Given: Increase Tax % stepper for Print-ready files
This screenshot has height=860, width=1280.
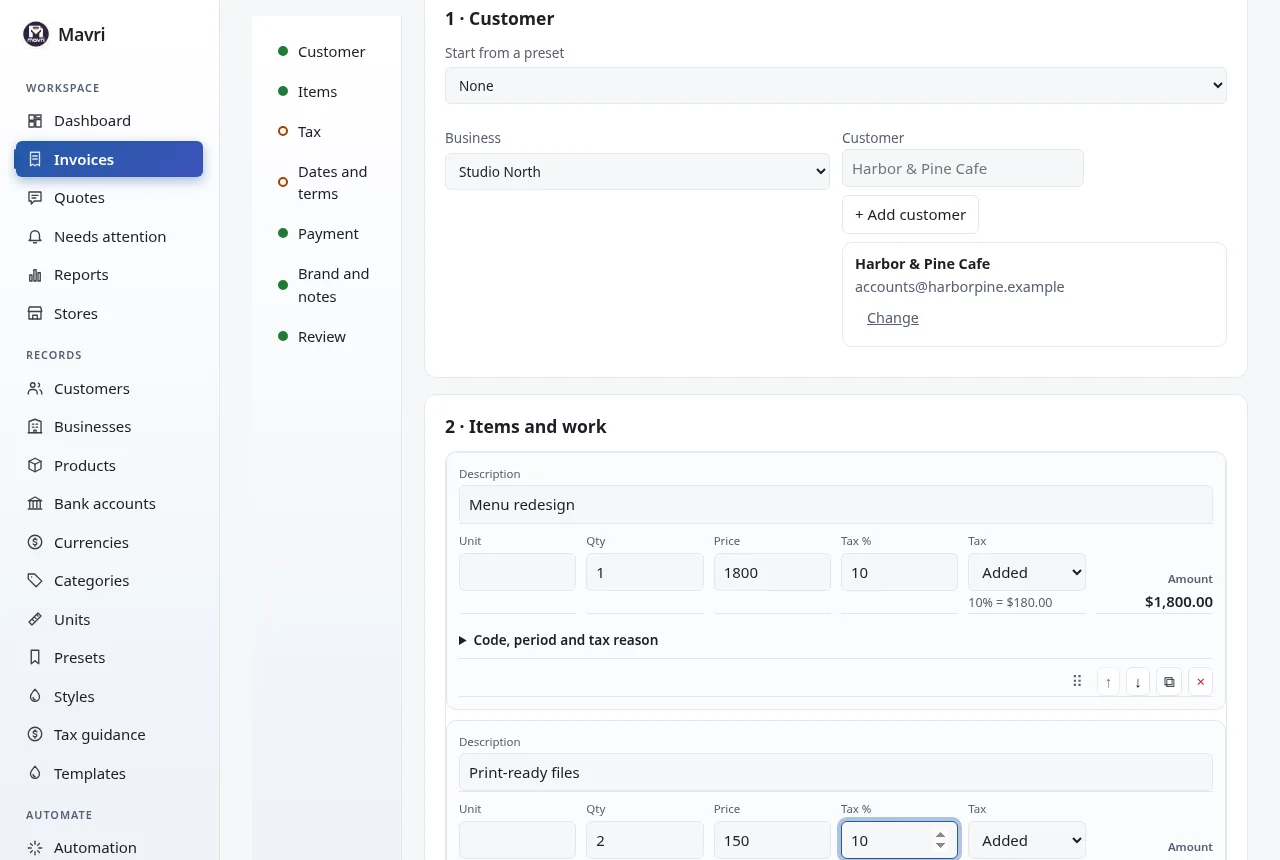Looking at the screenshot, I should click(940, 835).
